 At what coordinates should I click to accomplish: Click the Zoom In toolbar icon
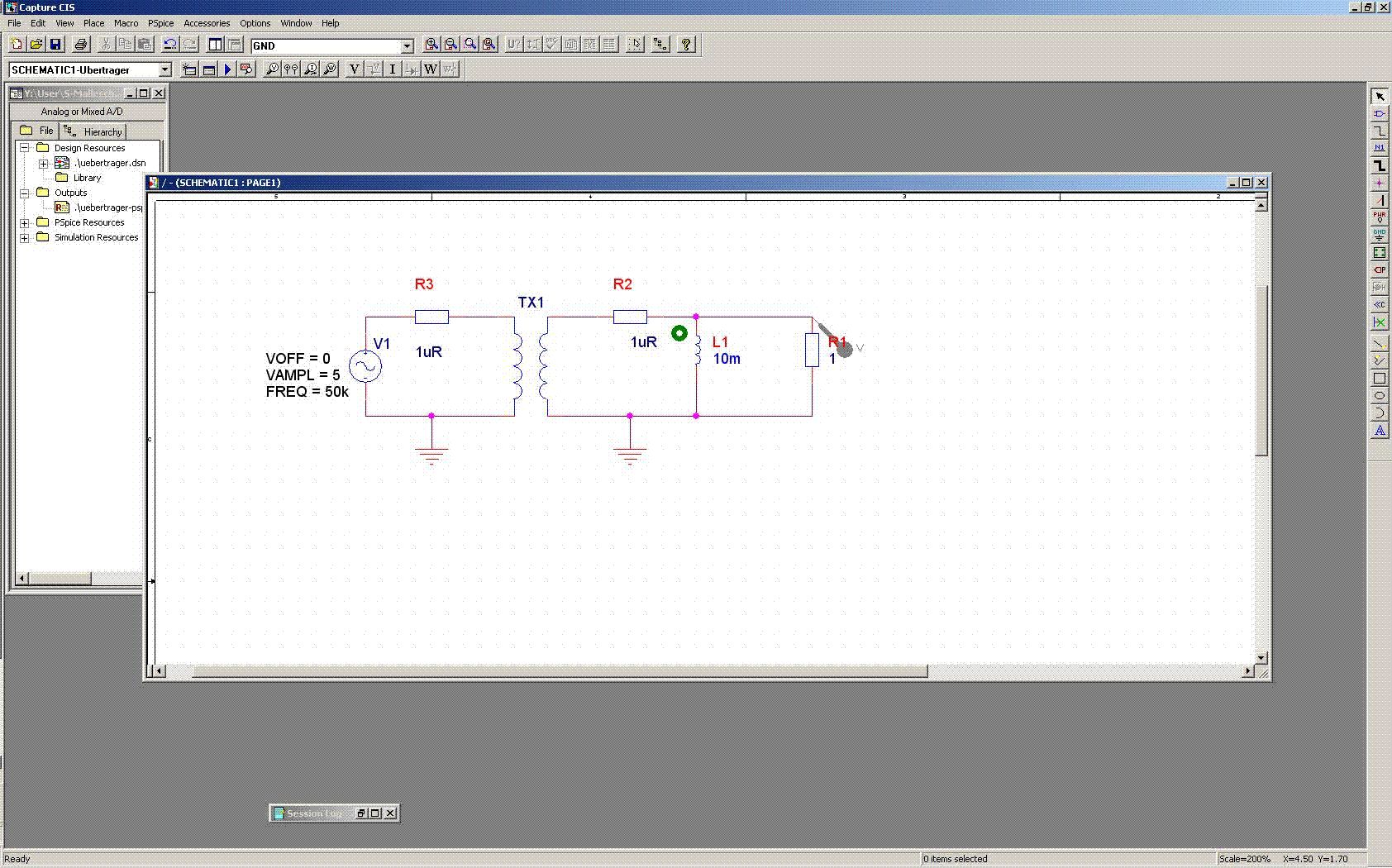coord(431,45)
